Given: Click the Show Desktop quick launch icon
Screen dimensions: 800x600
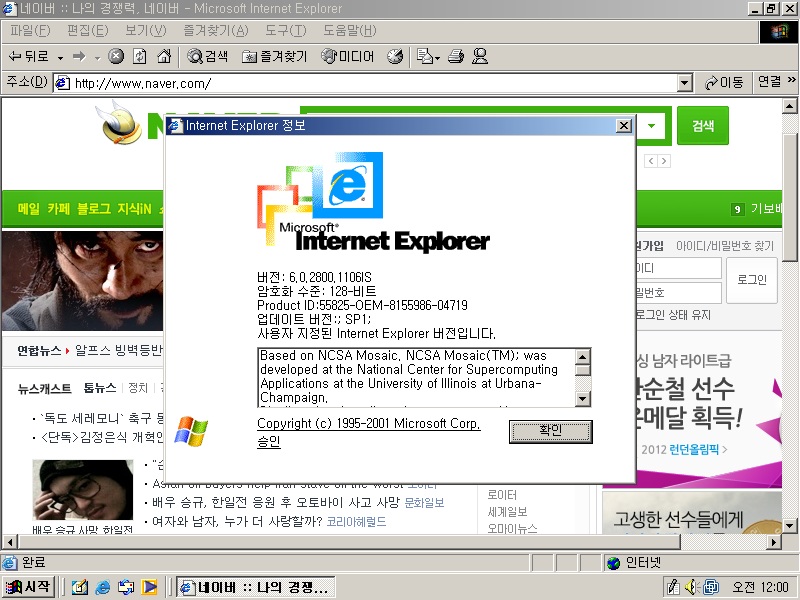Looking at the screenshot, I should 80,587.
